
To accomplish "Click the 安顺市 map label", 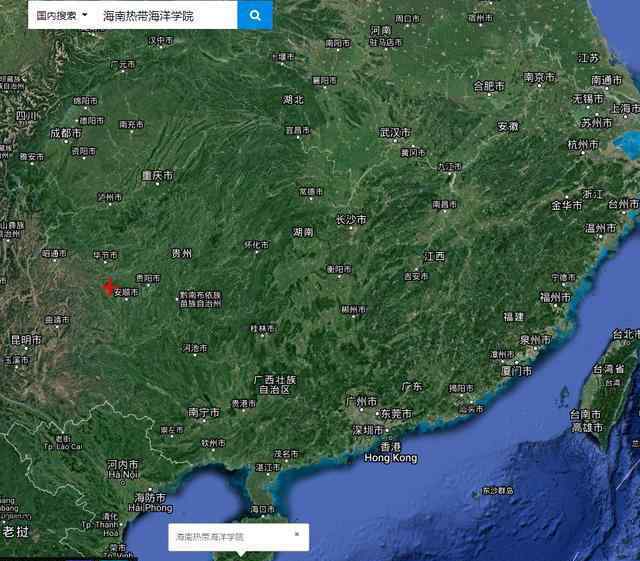I will pyautogui.click(x=126, y=292).
